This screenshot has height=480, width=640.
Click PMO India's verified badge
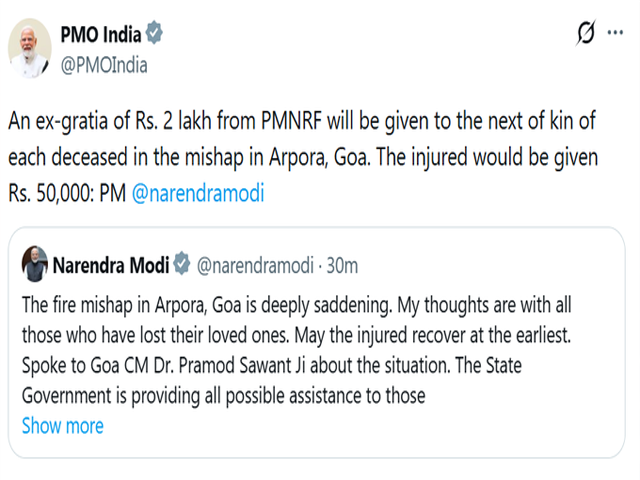pyautogui.click(x=153, y=35)
